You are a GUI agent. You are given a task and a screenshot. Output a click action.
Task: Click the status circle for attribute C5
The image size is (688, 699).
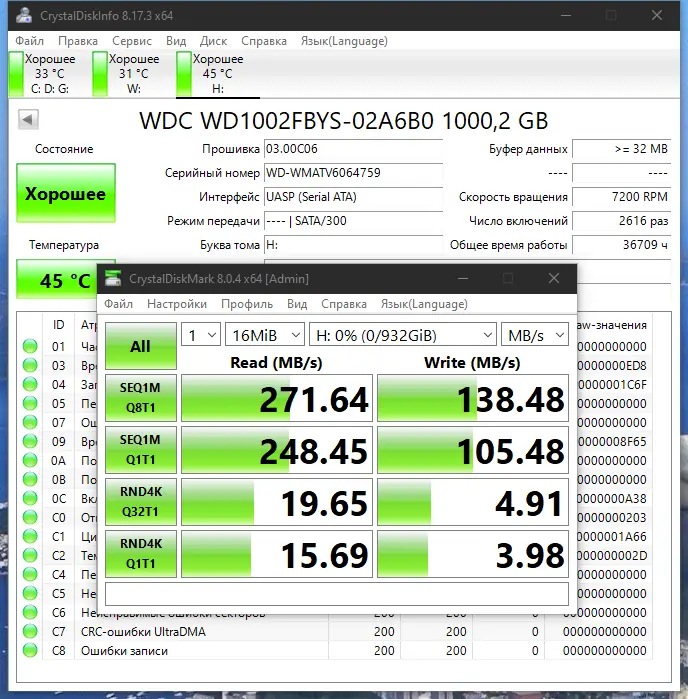coord(30,593)
